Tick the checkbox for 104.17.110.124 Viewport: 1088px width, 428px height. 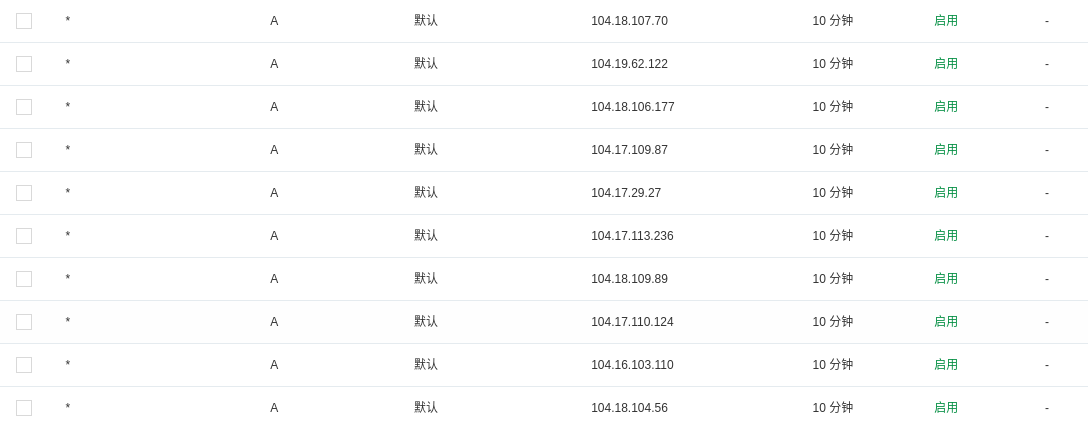24,322
